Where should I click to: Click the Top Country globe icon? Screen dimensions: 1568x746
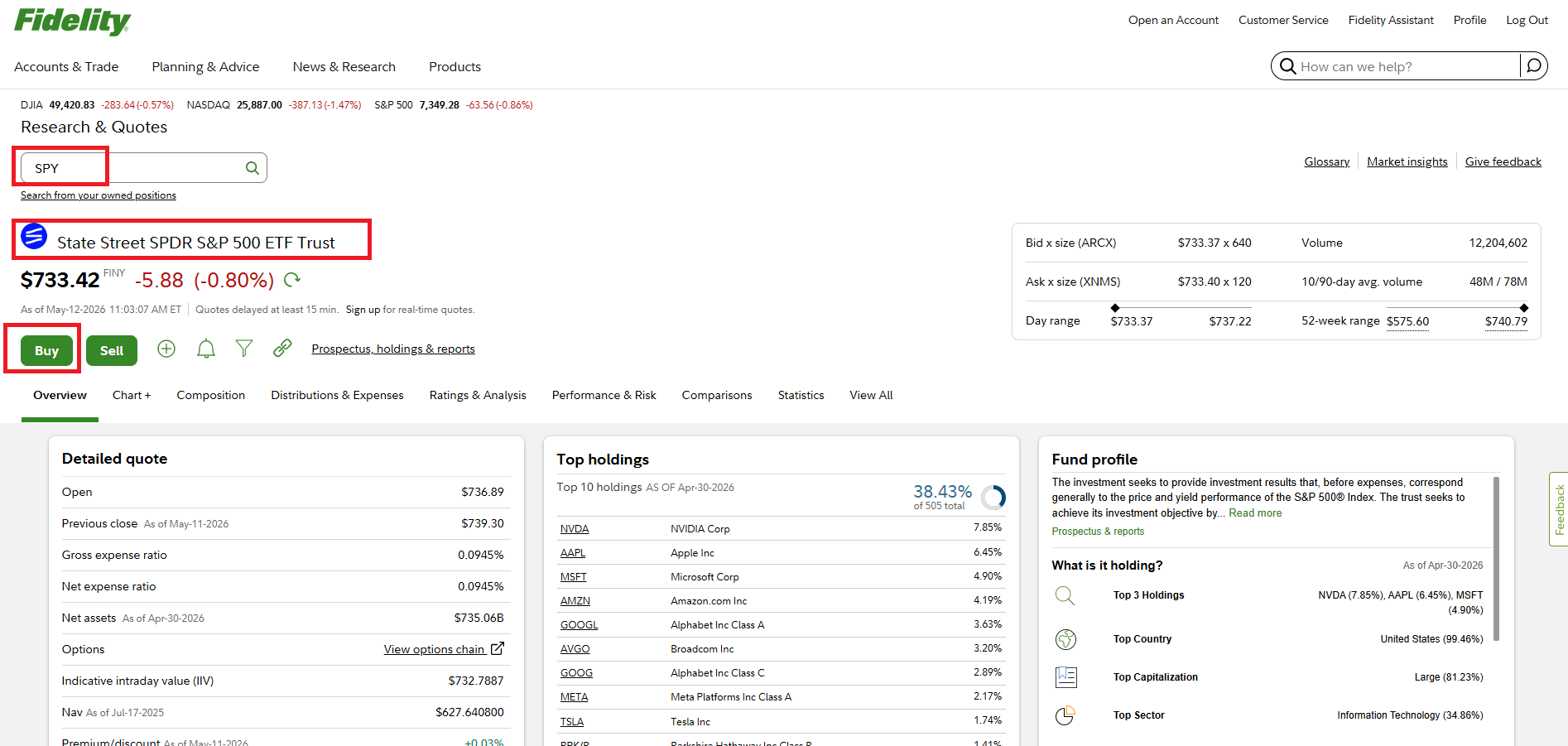click(x=1065, y=639)
